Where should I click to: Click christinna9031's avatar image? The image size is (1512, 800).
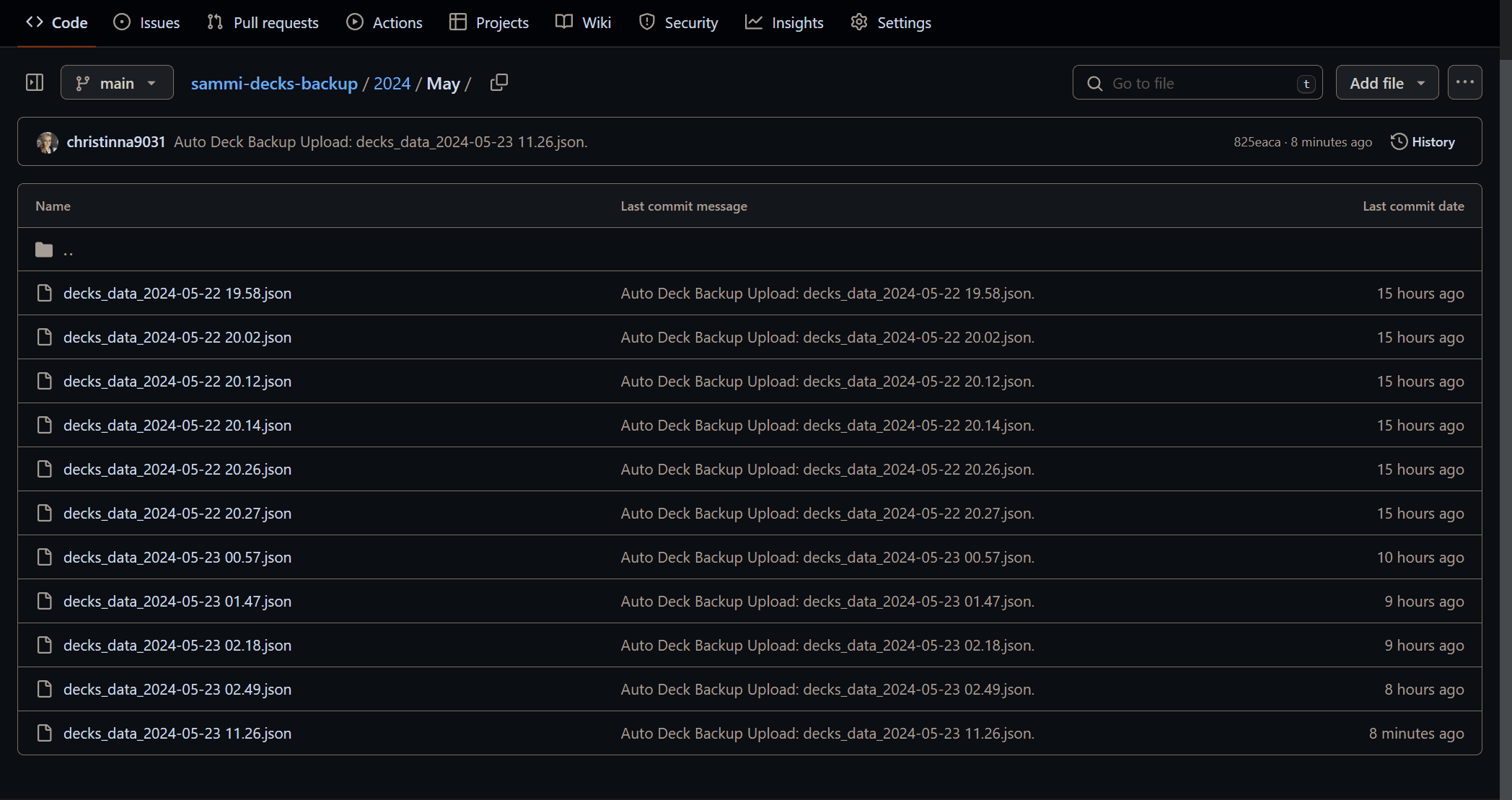pos(48,142)
